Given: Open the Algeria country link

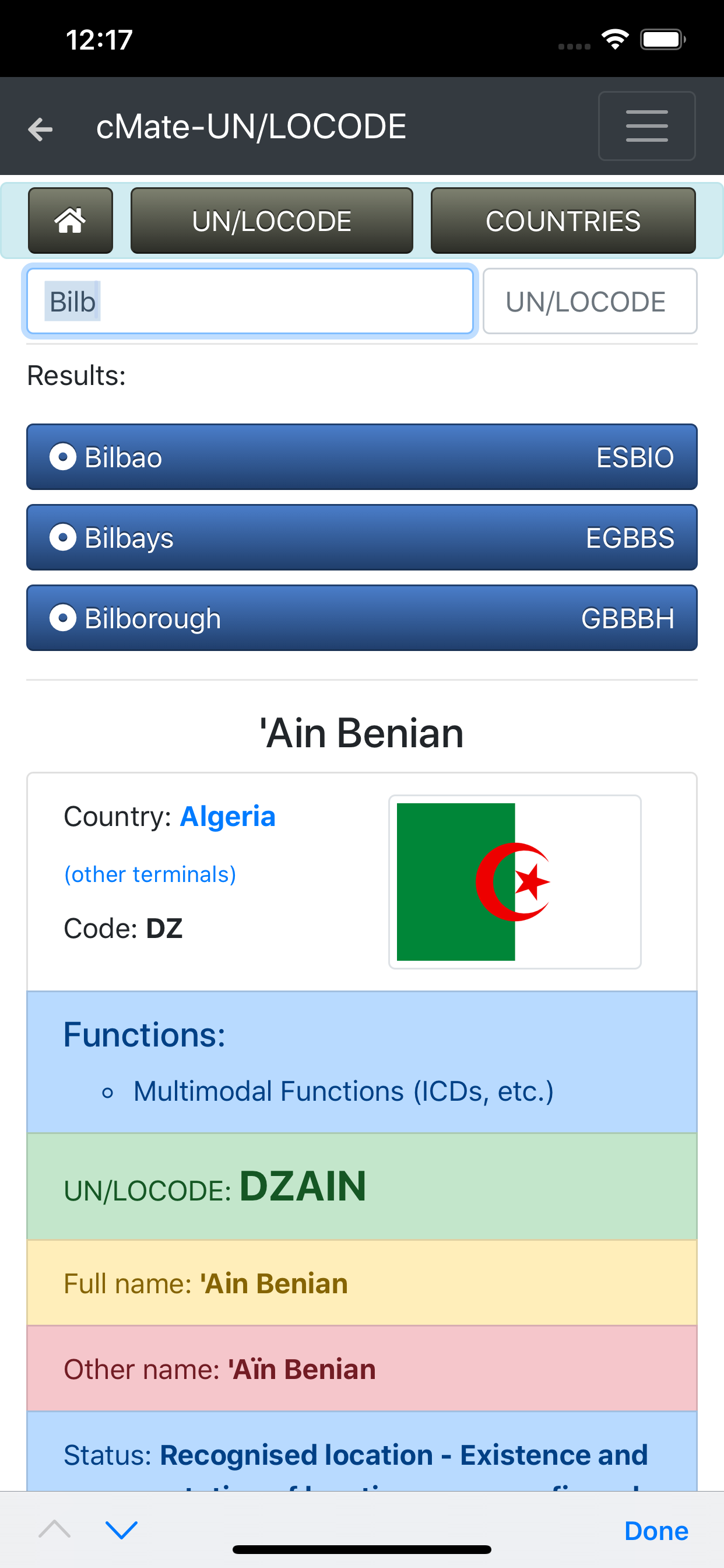Looking at the screenshot, I should pyautogui.click(x=227, y=816).
